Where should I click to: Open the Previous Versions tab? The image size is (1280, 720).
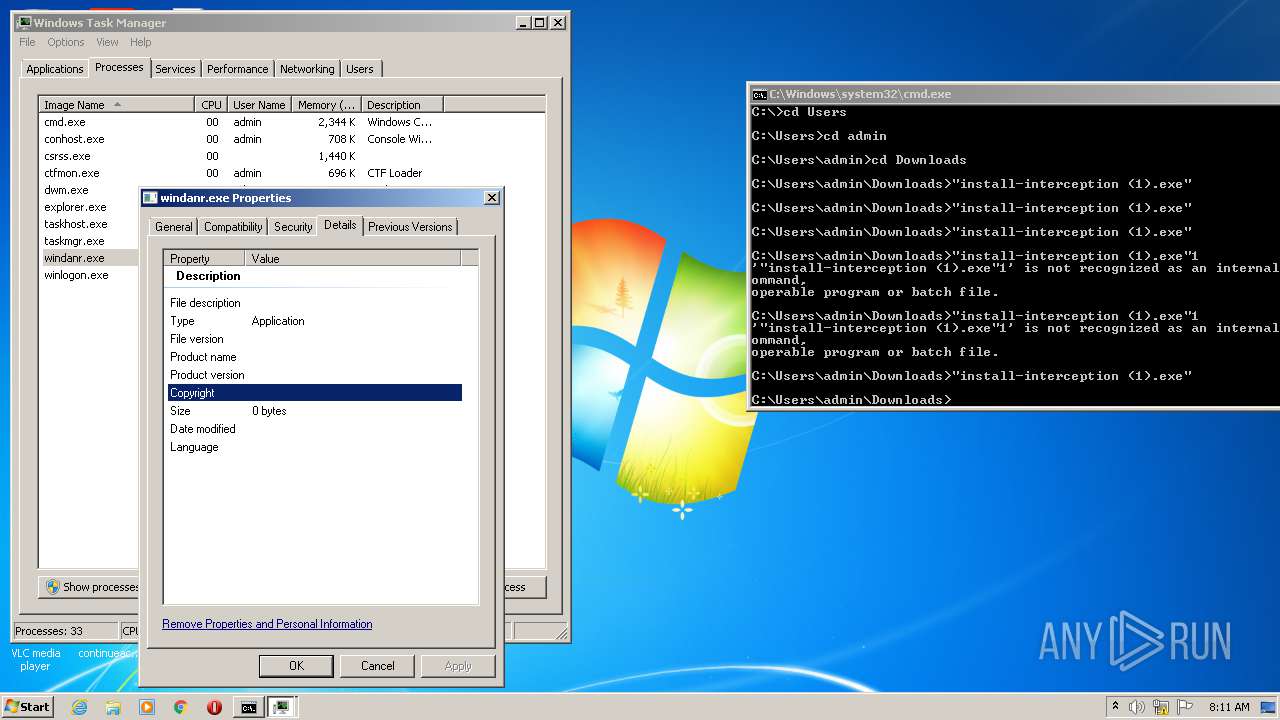(410, 227)
